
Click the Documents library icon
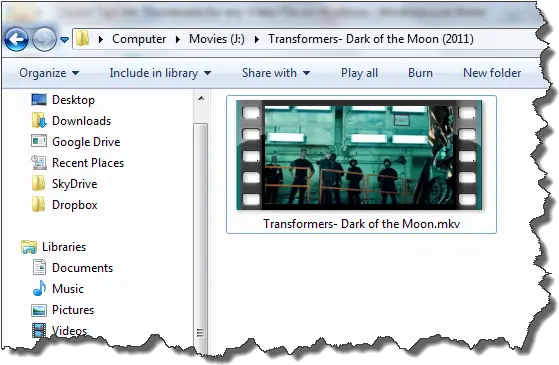click(39, 267)
